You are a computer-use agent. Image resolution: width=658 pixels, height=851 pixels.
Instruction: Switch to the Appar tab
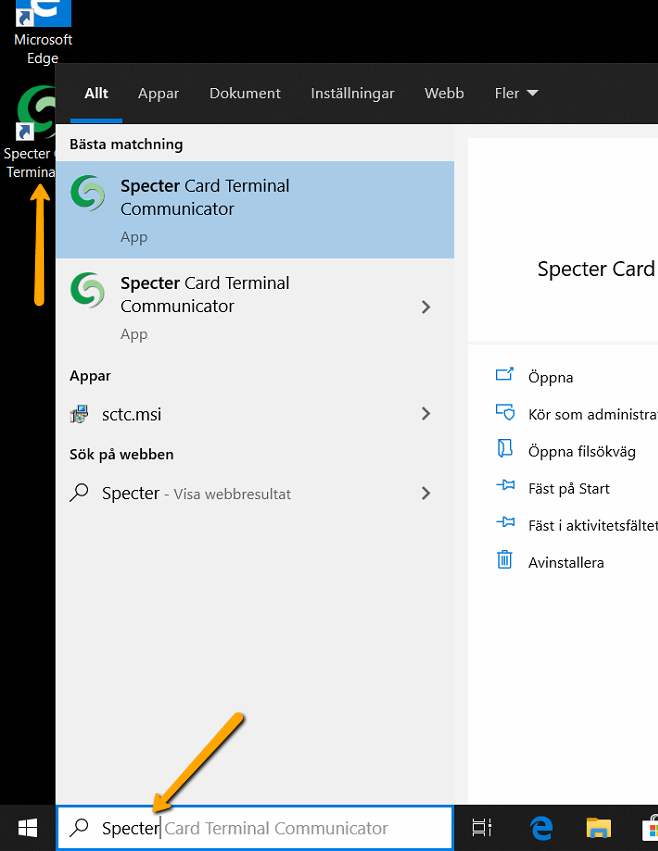158,93
